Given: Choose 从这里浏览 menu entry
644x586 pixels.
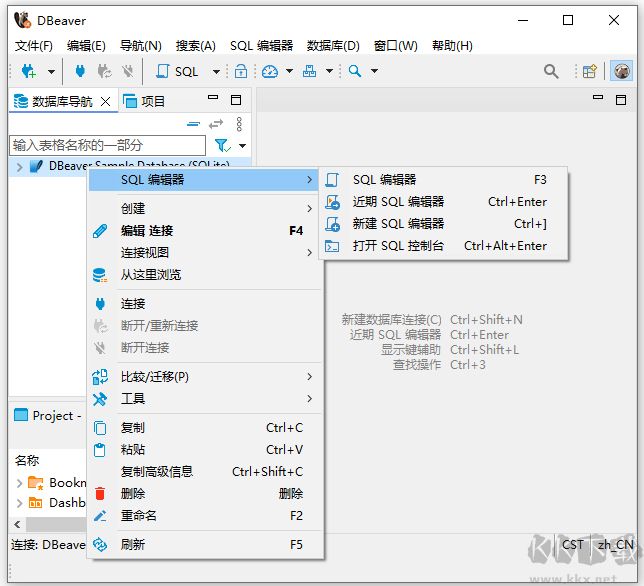Looking at the screenshot, I should pyautogui.click(x=203, y=275).
